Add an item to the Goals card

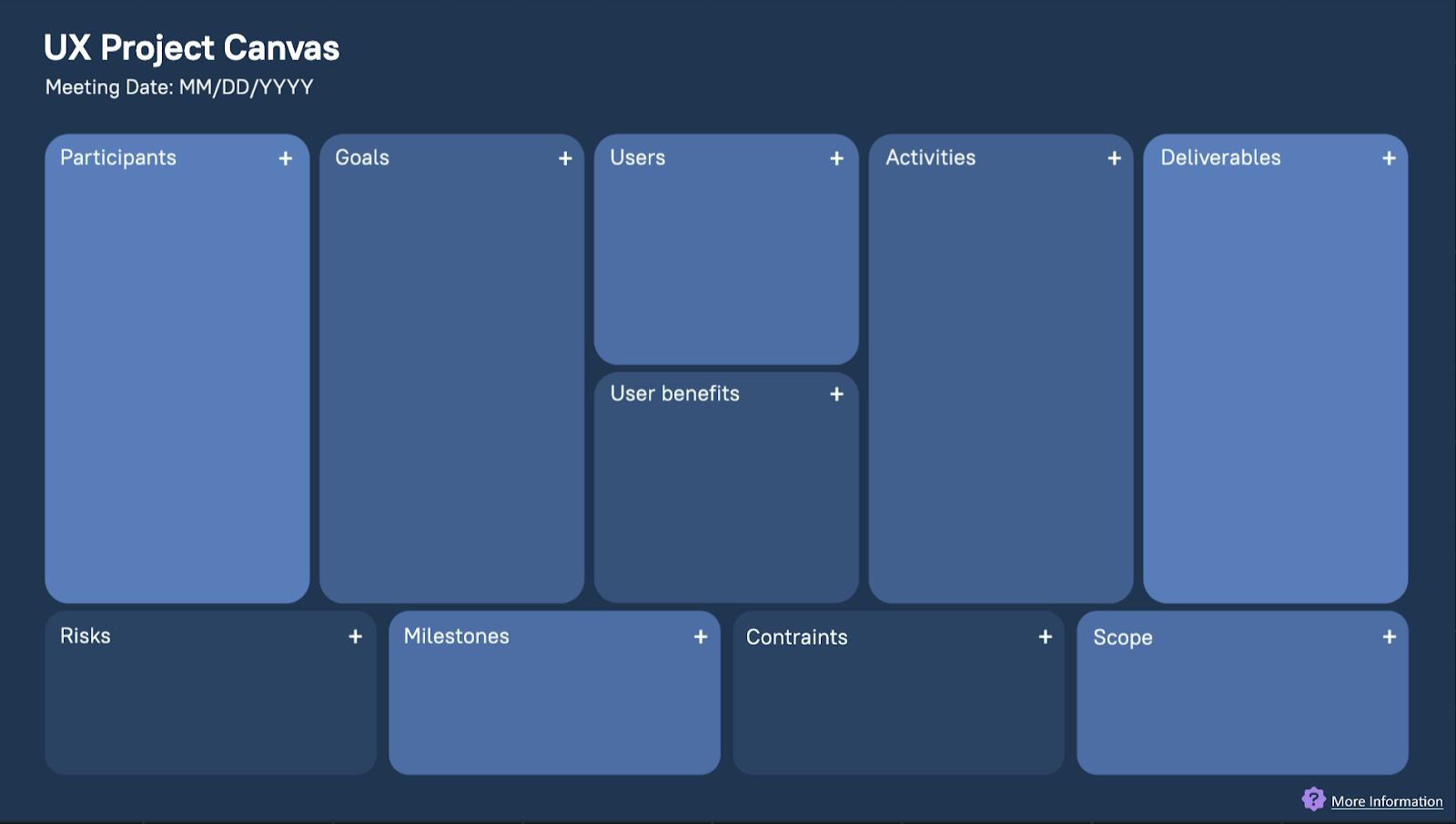coord(565,158)
